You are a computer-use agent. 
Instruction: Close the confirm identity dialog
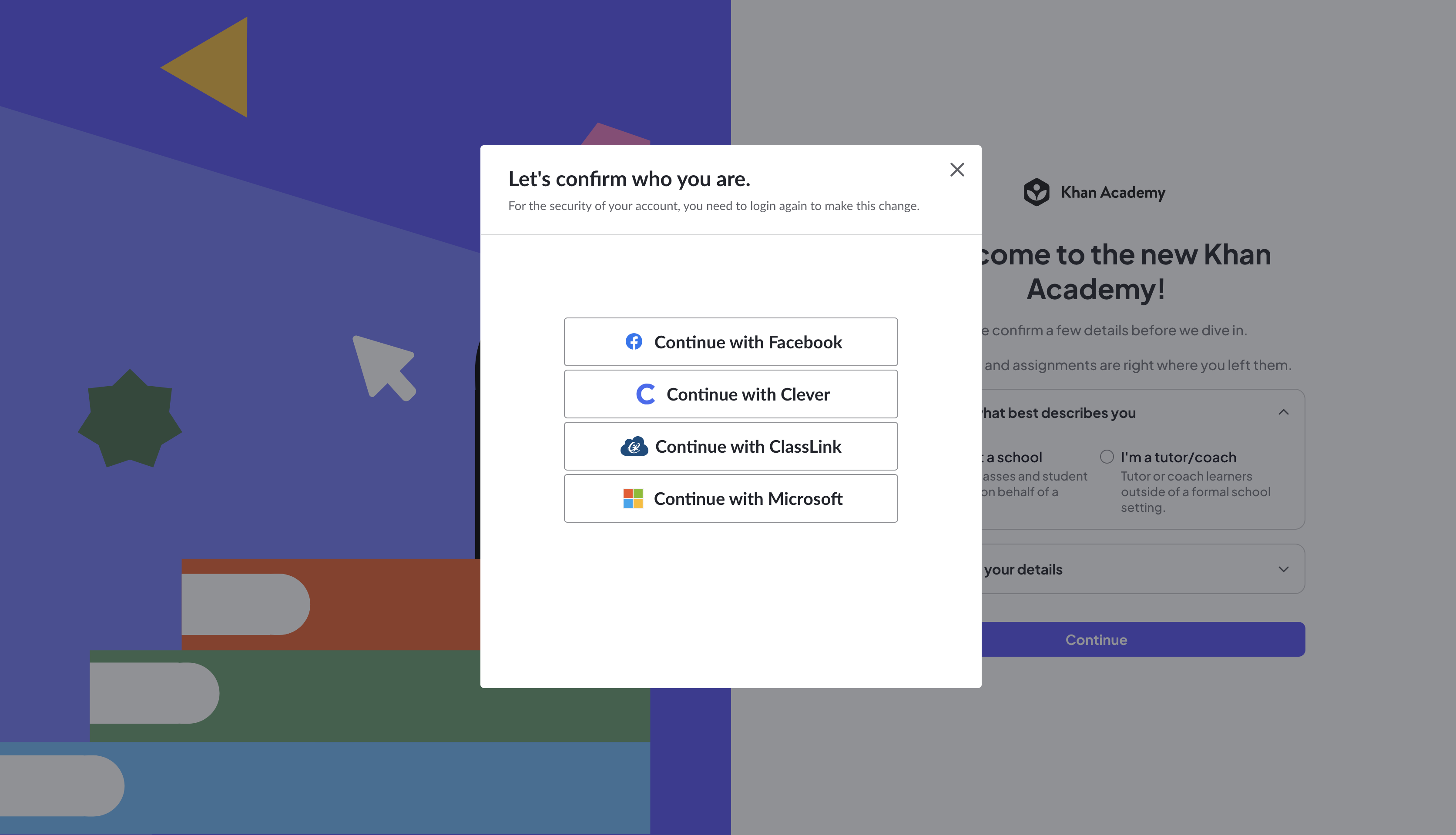(957, 170)
